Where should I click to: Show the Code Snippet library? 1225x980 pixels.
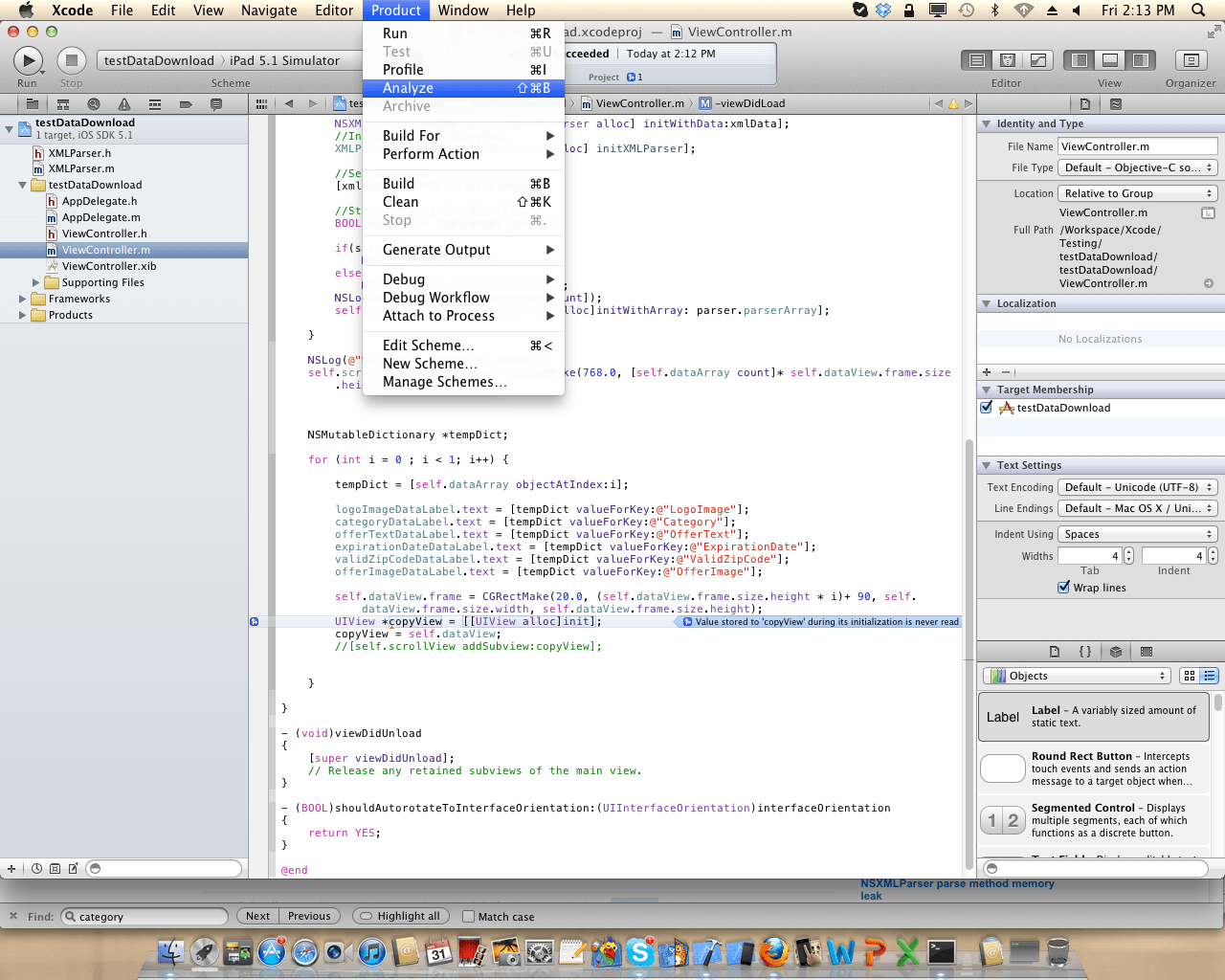pyautogui.click(x=1085, y=652)
